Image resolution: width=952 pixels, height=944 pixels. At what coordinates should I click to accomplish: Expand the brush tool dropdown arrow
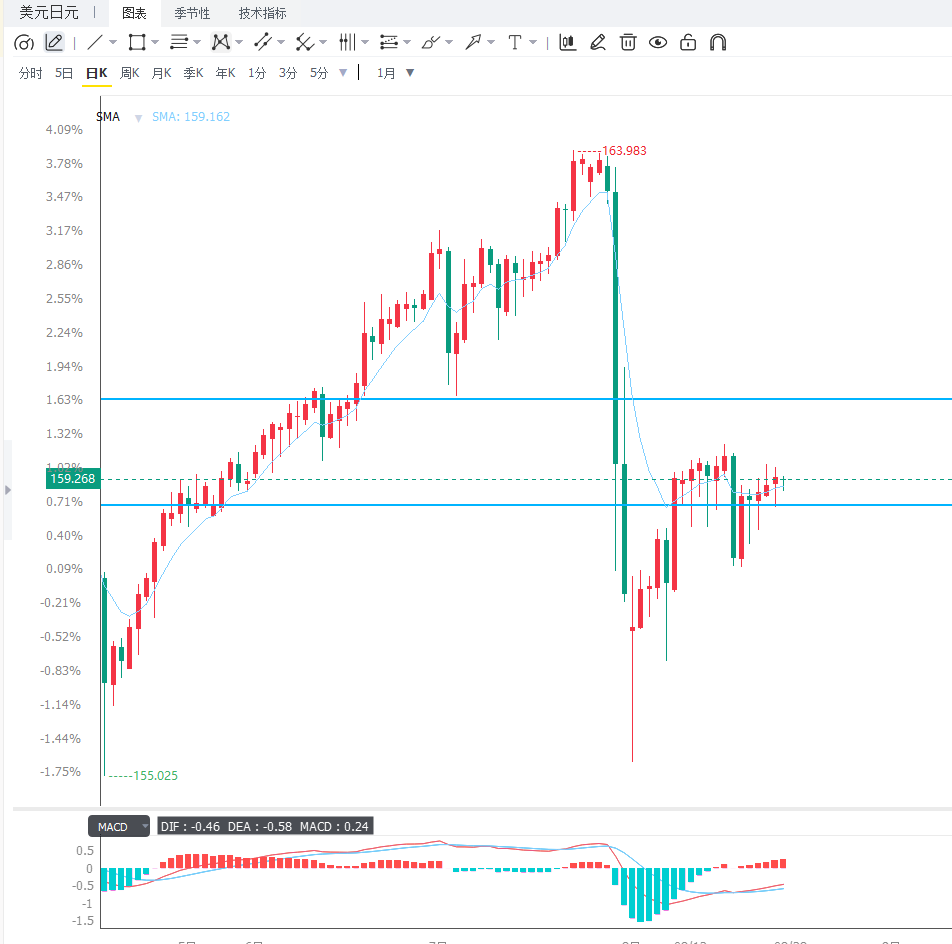point(449,42)
